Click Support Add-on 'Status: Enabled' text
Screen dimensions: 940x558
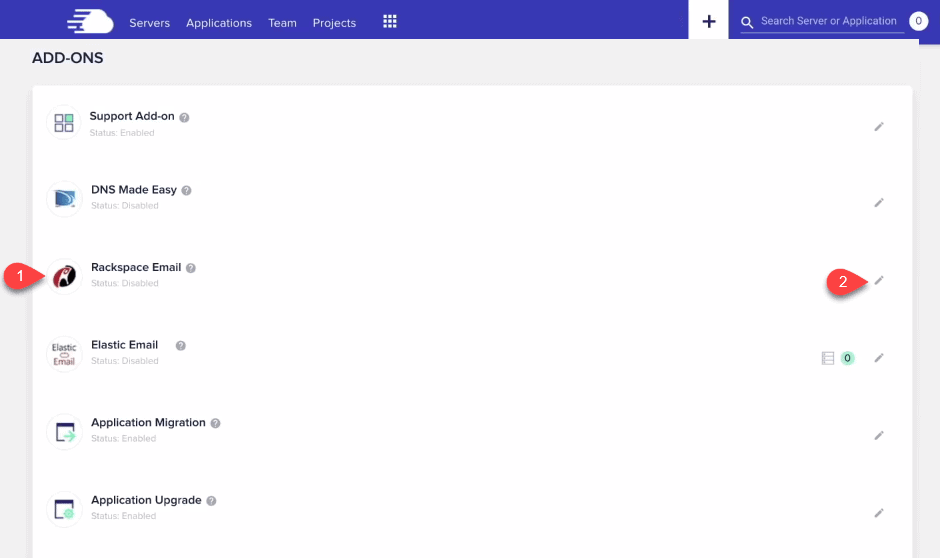[122, 133]
